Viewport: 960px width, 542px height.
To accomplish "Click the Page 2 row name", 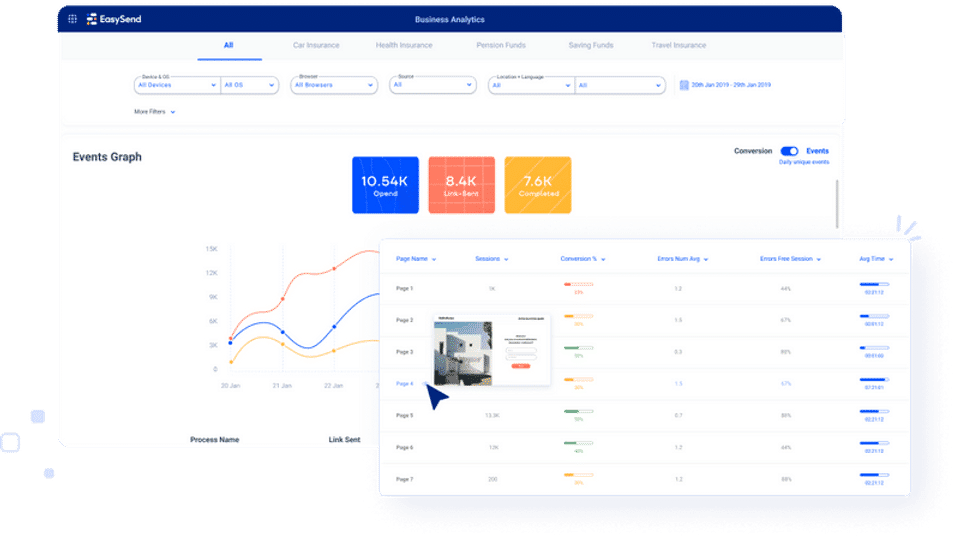I will (x=404, y=320).
